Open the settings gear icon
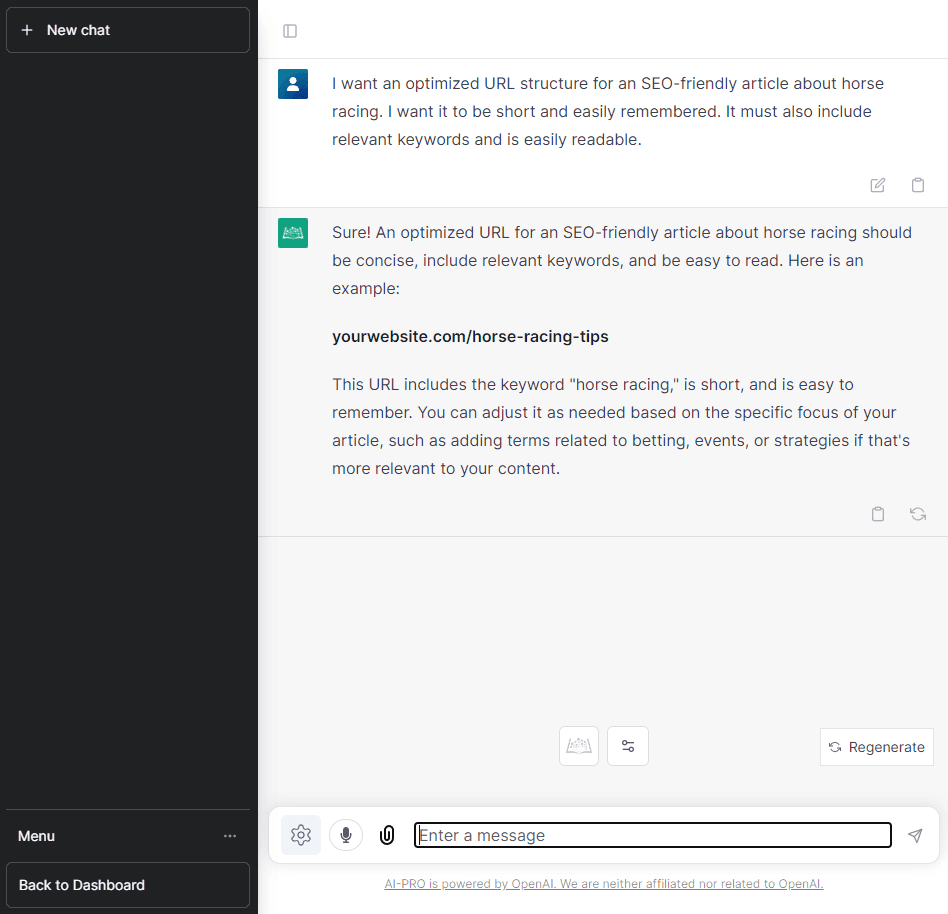The height and width of the screenshot is (914, 948). click(x=301, y=835)
